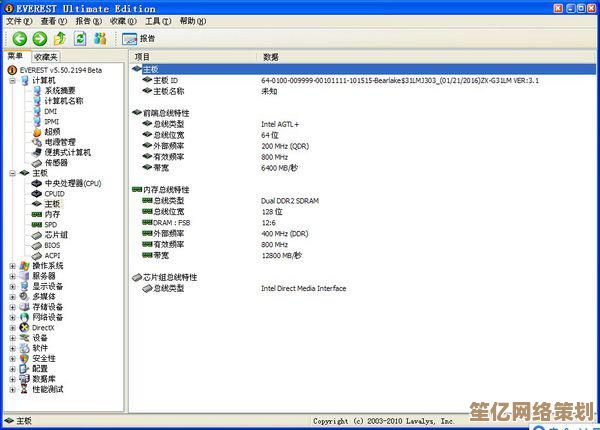
Task: Select the DMI tree icon
Action: [x=37, y=111]
